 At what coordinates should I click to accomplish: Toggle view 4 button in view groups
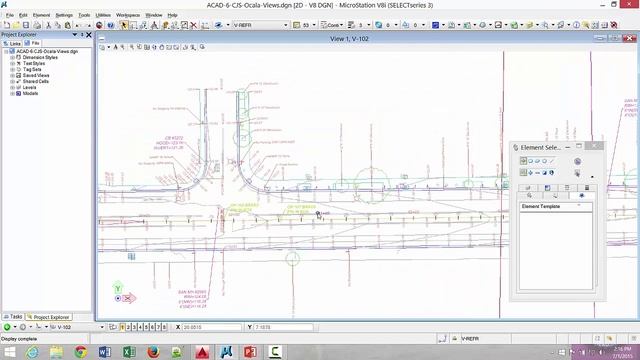pos(140,327)
